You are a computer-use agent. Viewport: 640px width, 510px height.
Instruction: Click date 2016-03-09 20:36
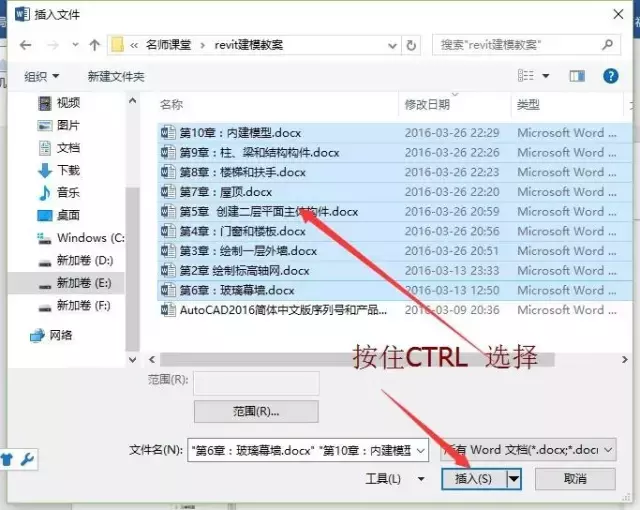tap(452, 310)
